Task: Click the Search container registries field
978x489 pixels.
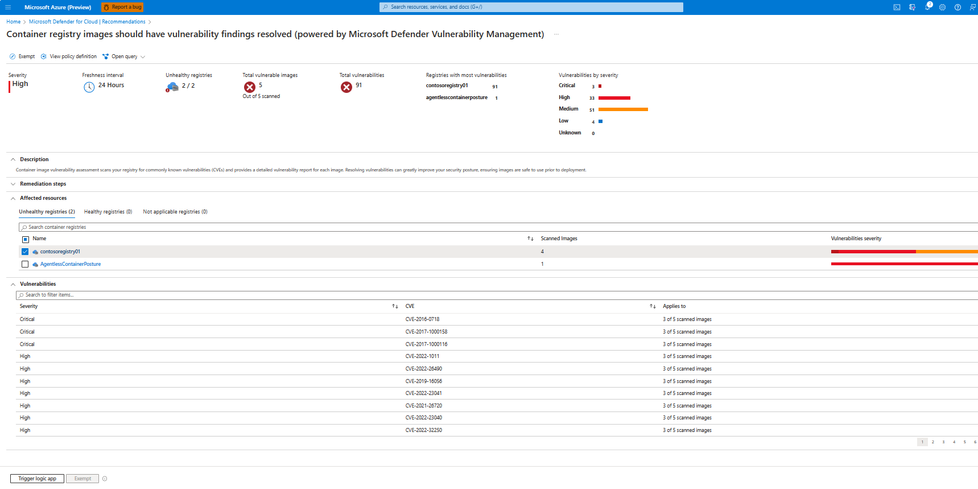Action: tap(498, 227)
